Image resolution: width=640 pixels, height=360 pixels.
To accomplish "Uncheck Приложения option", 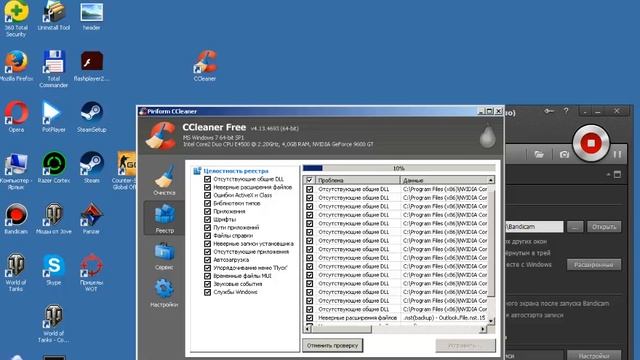I will pos(207,211).
